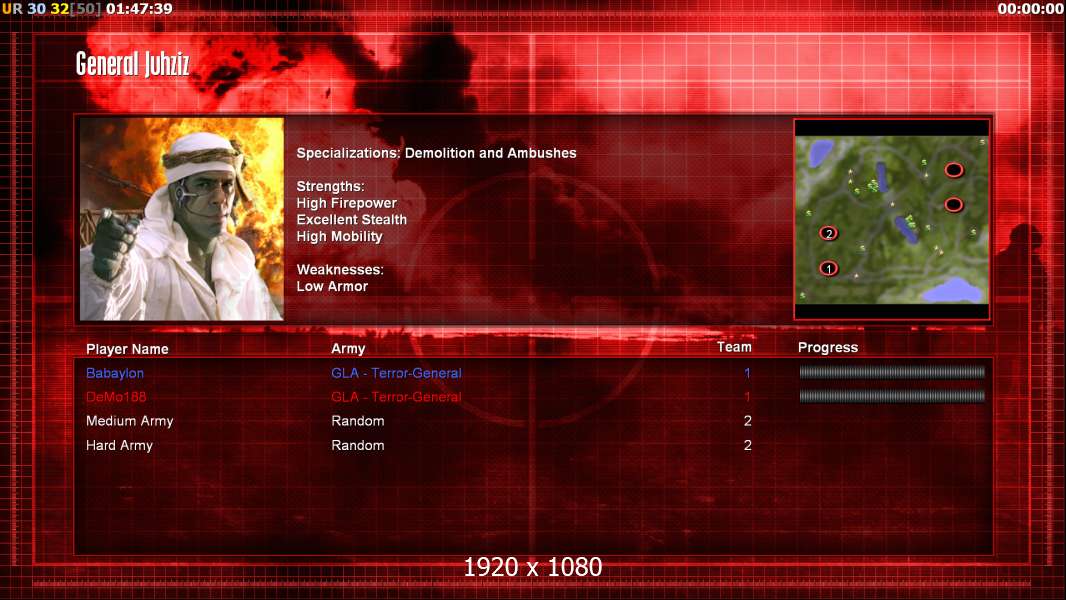Image resolution: width=1066 pixels, height=600 pixels.
Task: Click Babaylon's GLA - Terror-General army
Action: coord(396,373)
